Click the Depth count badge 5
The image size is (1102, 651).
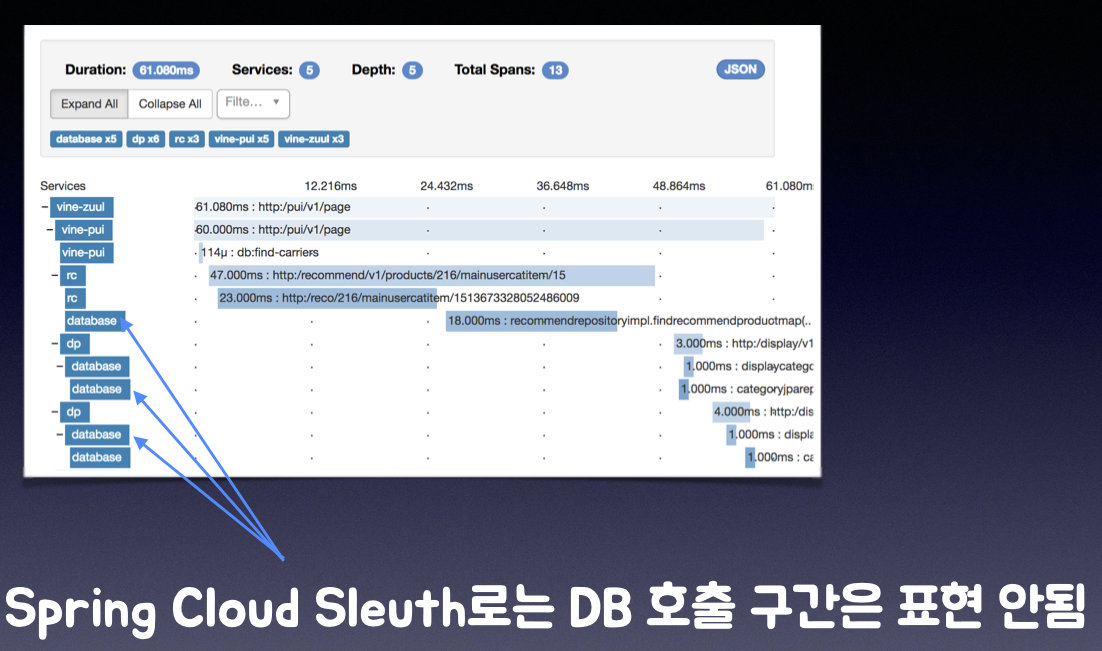point(413,70)
